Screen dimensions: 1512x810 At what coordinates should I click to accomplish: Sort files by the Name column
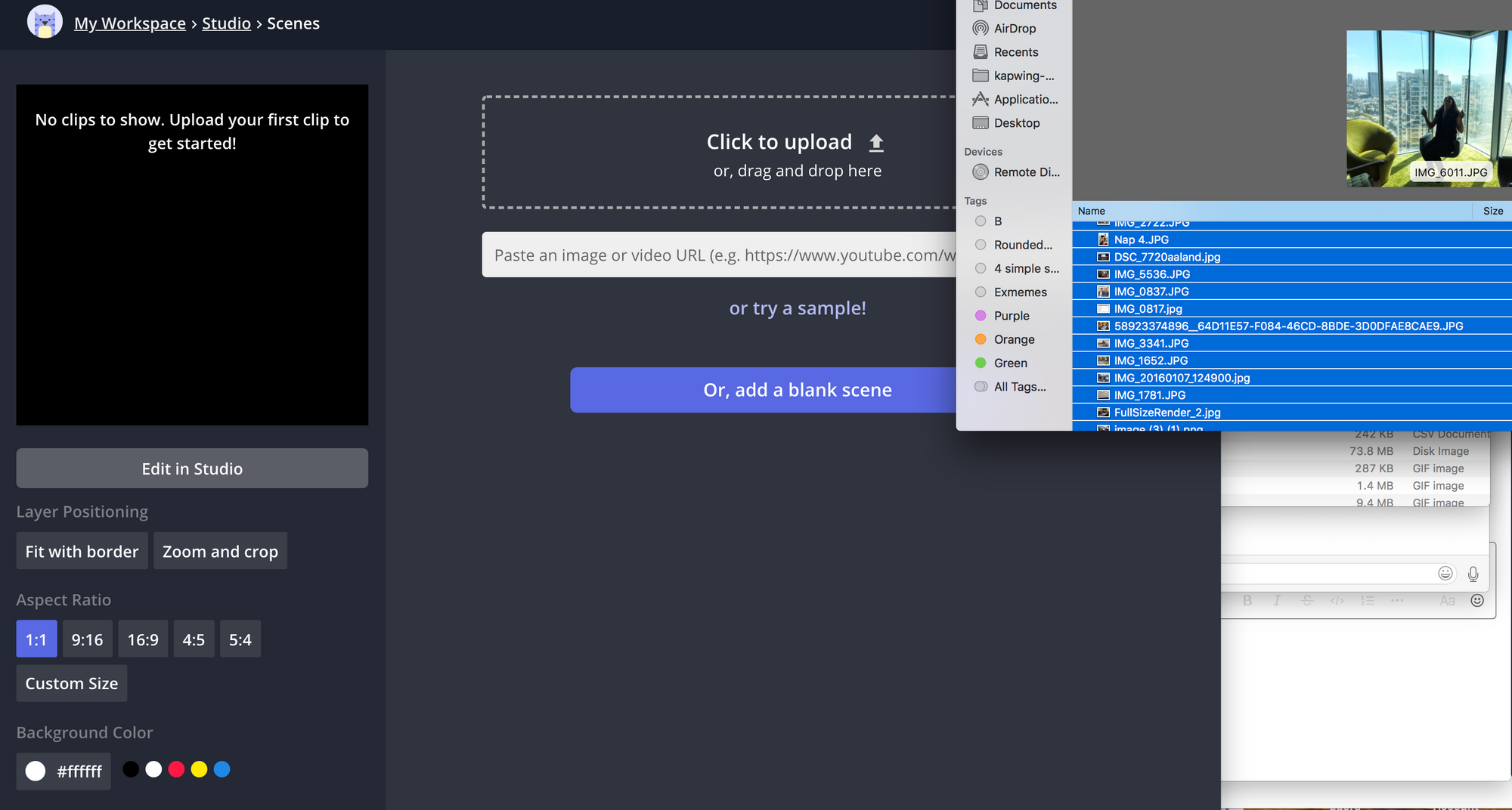point(1272,211)
